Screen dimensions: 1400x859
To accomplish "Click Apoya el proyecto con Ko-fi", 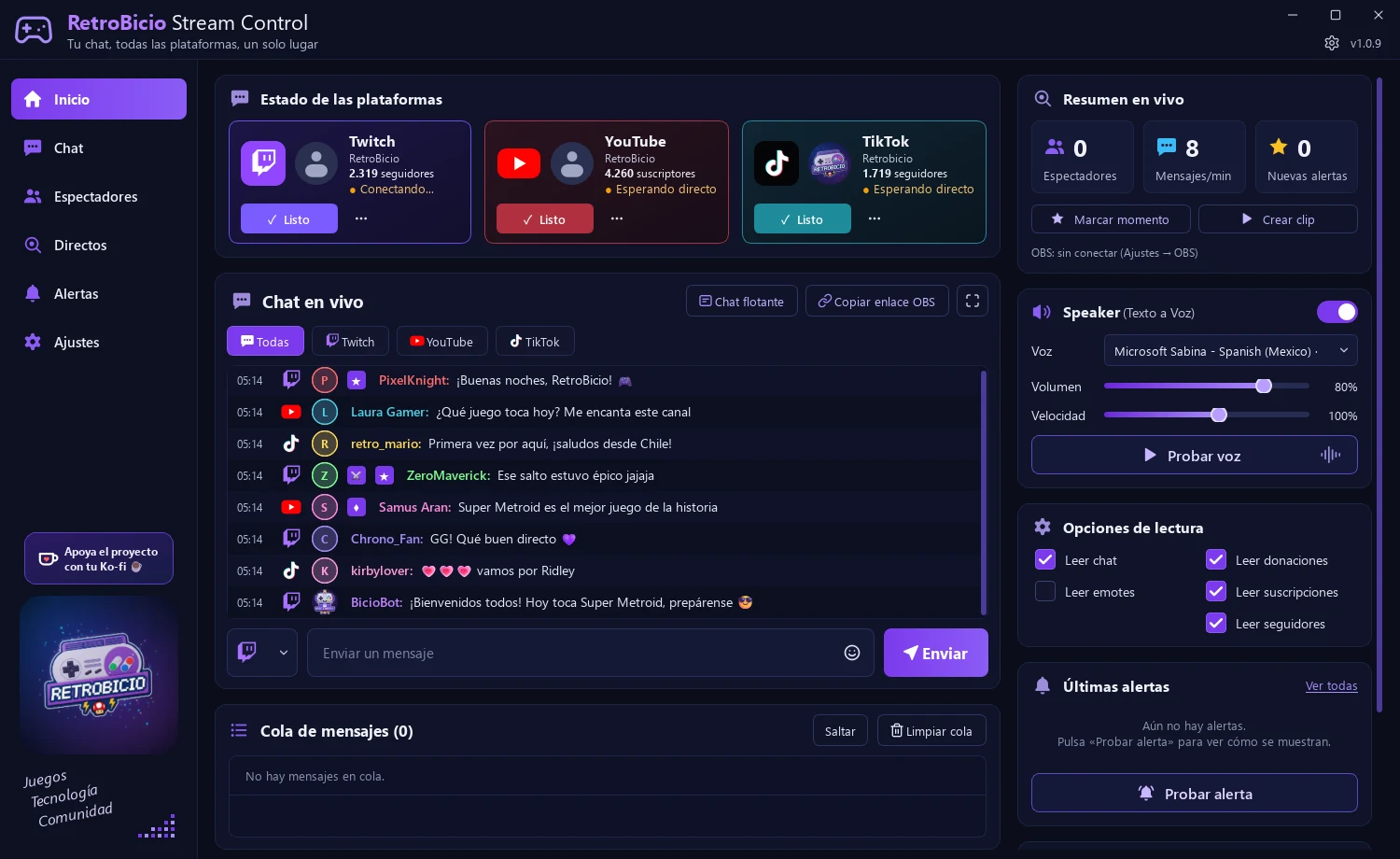I will click(x=99, y=558).
